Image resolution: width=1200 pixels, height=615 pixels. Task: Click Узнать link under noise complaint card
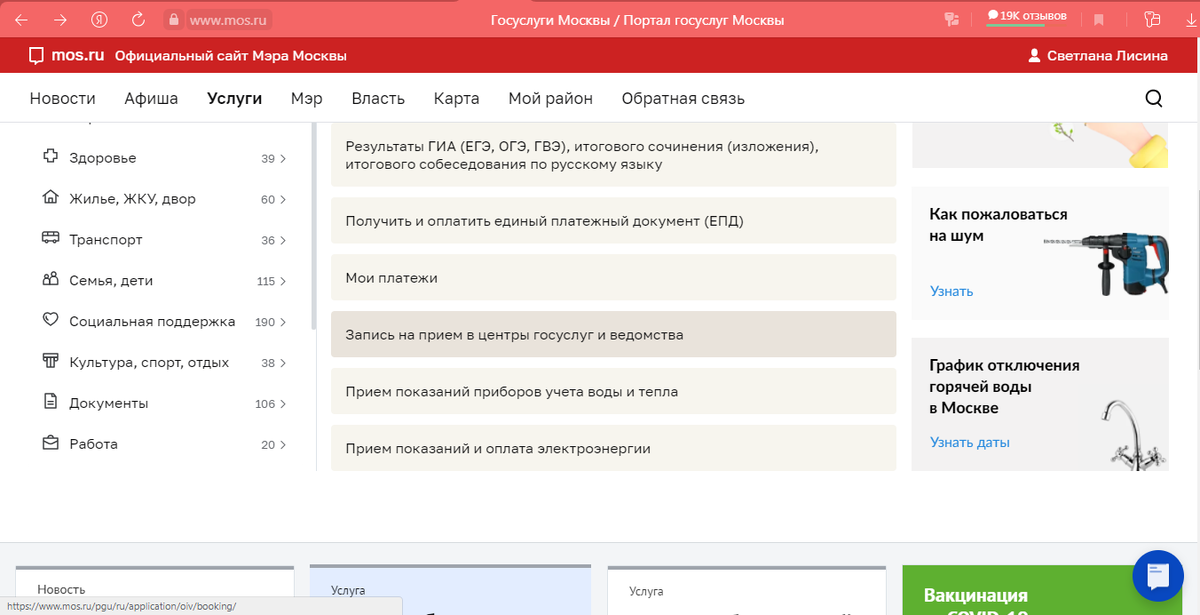tap(951, 291)
